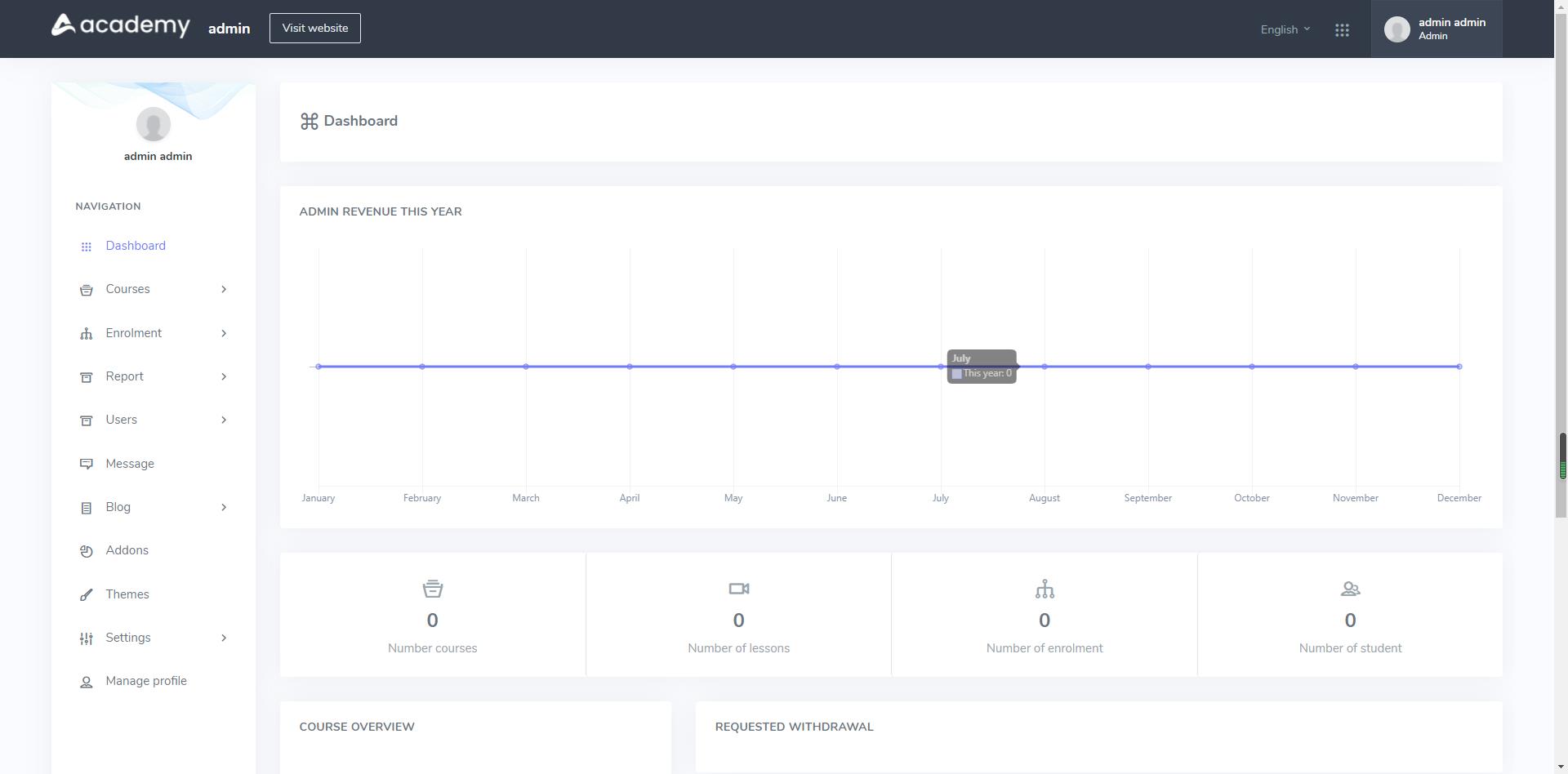
Task: Open Addons in navigation
Action: [127, 550]
